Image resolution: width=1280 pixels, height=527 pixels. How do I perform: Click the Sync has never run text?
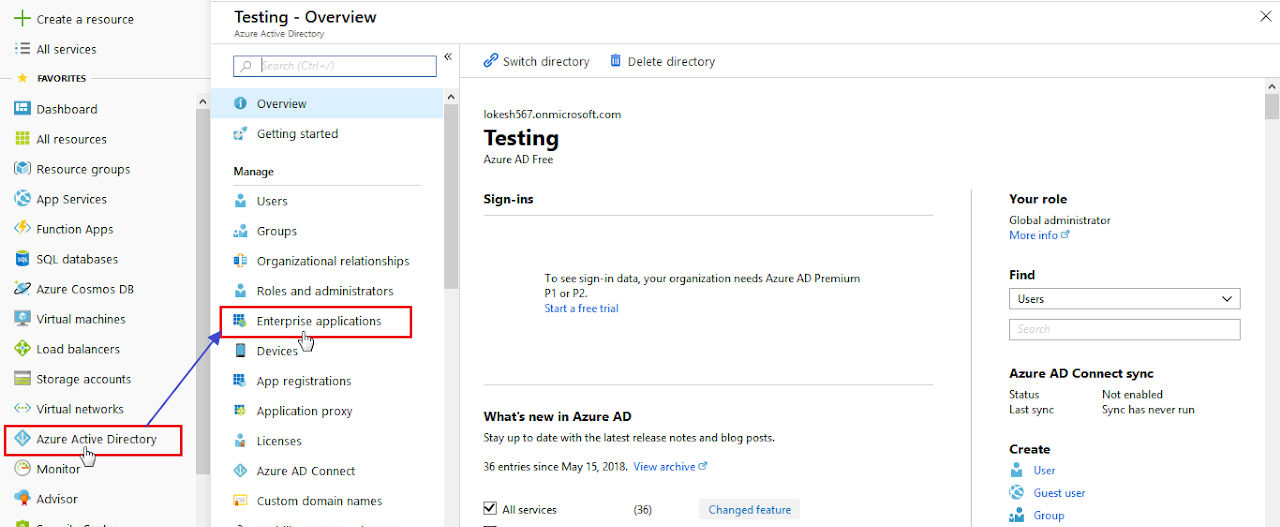(1148, 409)
